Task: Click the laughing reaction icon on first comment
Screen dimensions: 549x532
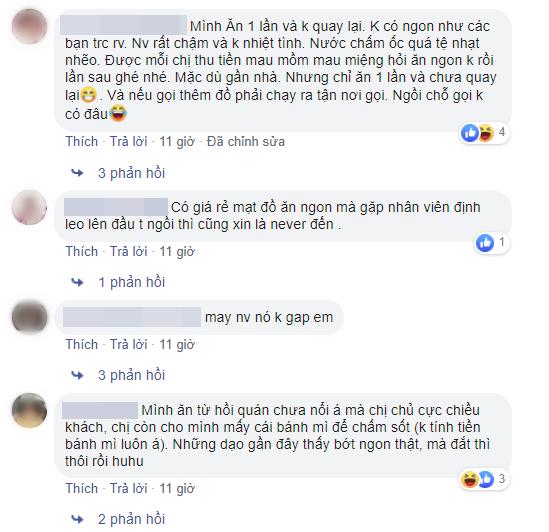Action: 486,133
